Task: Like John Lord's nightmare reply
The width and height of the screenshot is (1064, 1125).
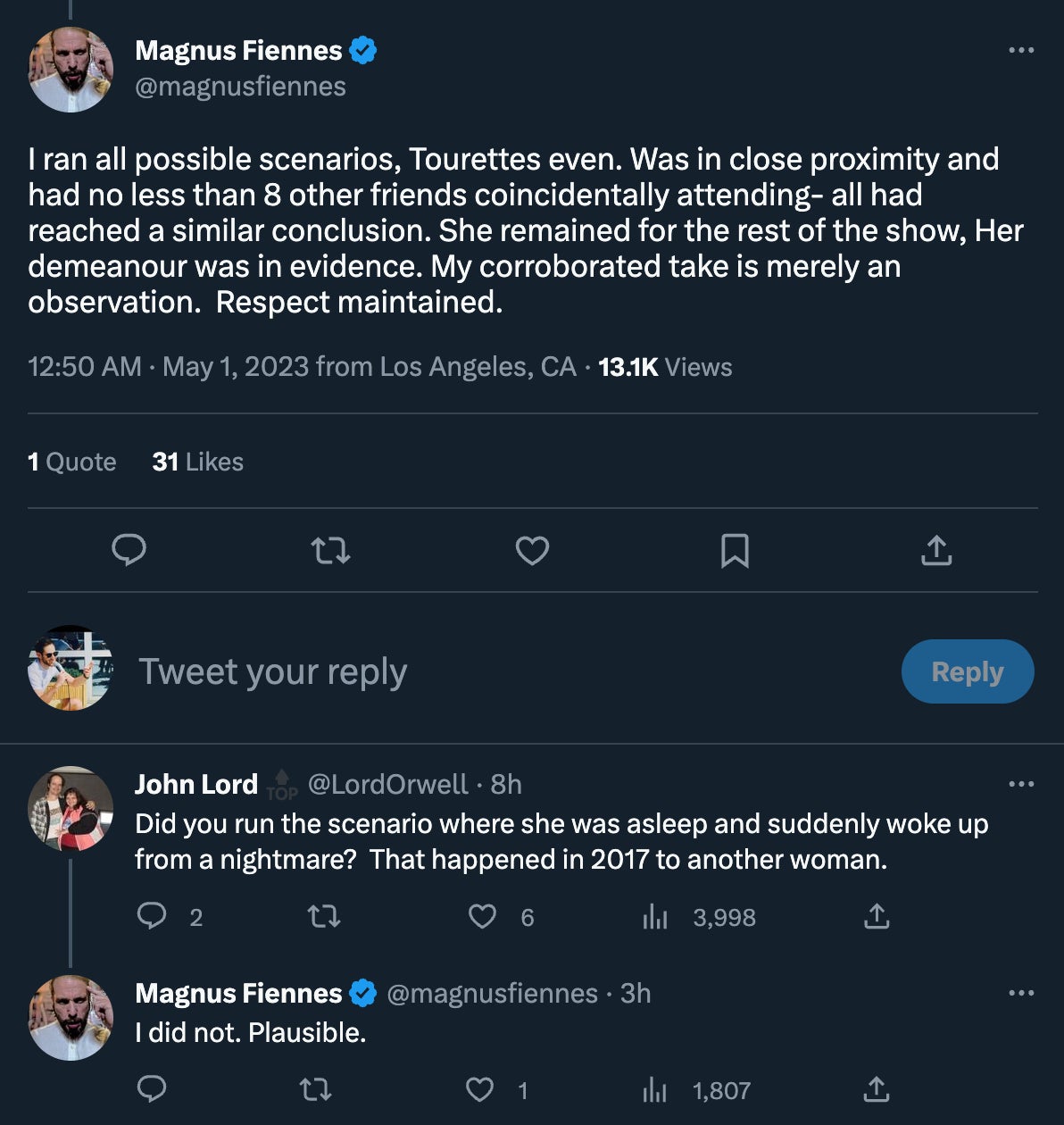Action: point(483,917)
